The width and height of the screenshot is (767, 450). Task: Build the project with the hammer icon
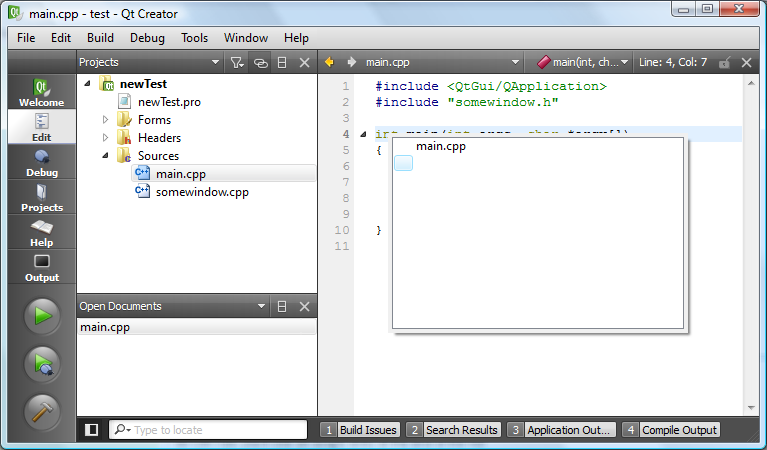click(42, 412)
